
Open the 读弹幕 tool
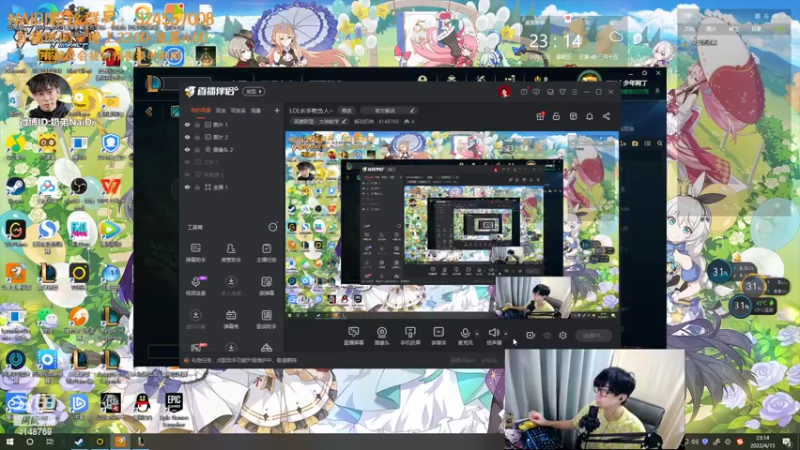click(x=266, y=286)
